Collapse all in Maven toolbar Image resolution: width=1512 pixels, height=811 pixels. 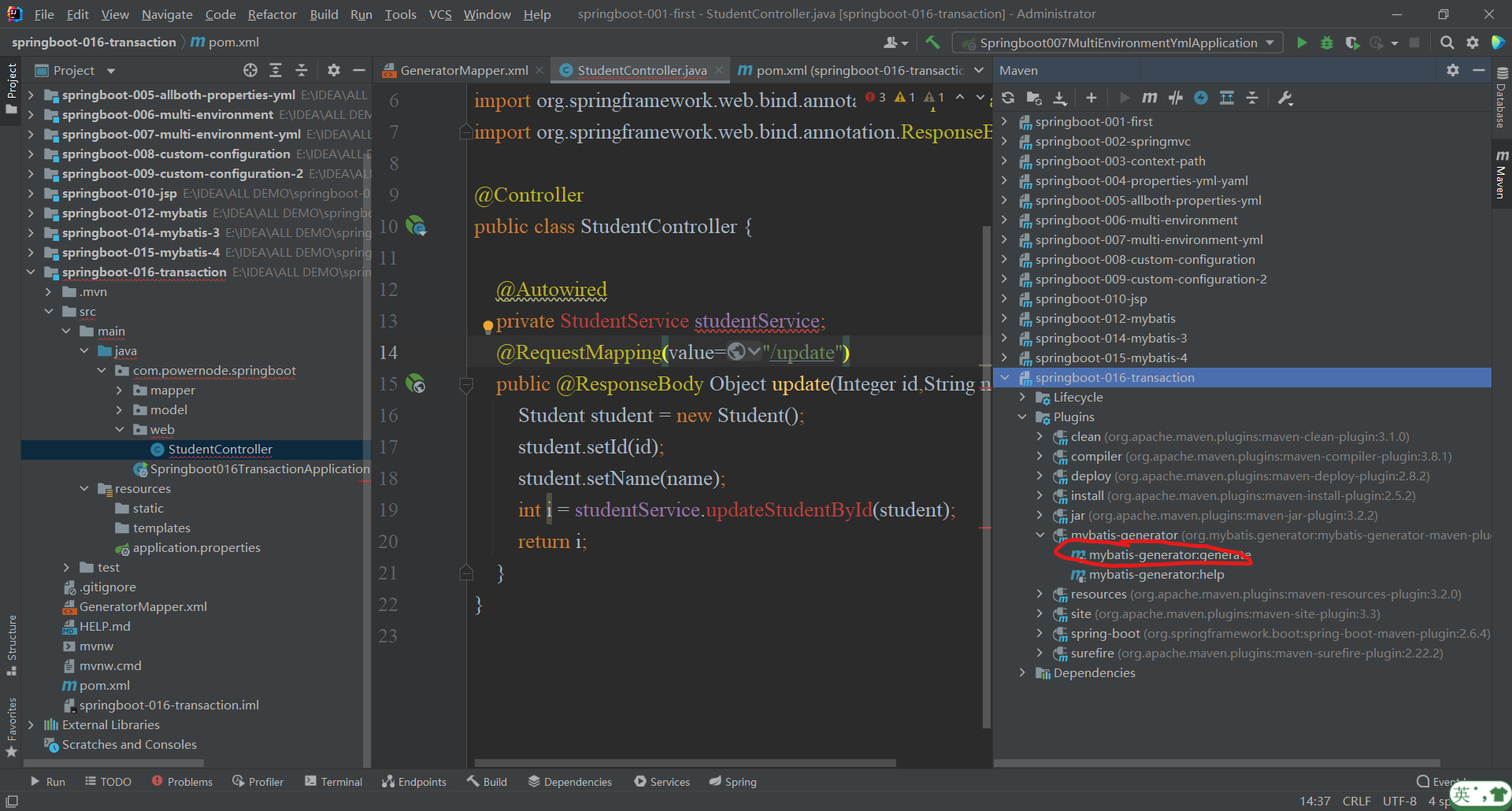pyautogui.click(x=1252, y=98)
